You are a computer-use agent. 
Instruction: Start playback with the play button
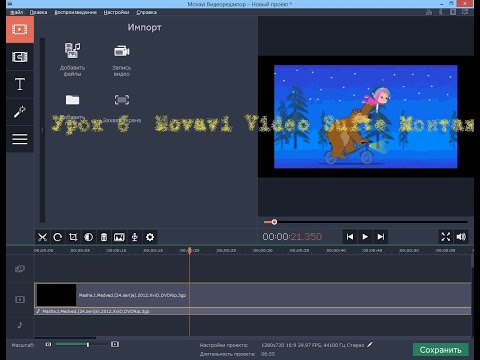click(365, 237)
